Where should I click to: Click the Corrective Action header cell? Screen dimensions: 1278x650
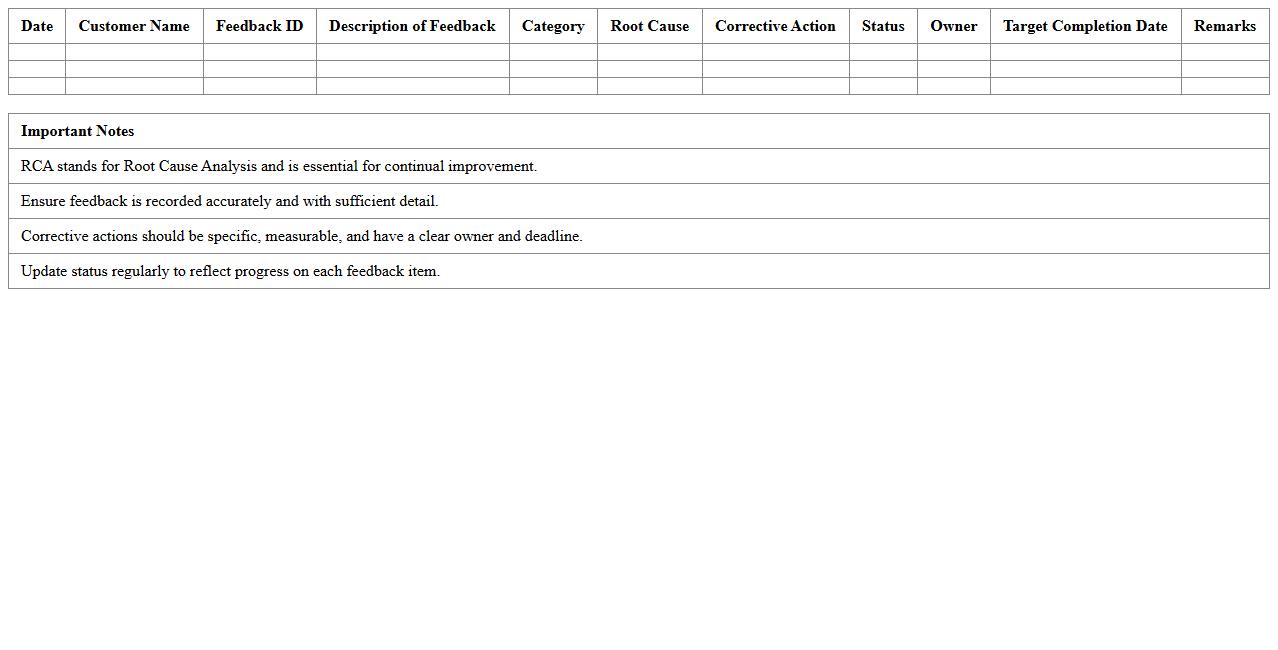(775, 26)
